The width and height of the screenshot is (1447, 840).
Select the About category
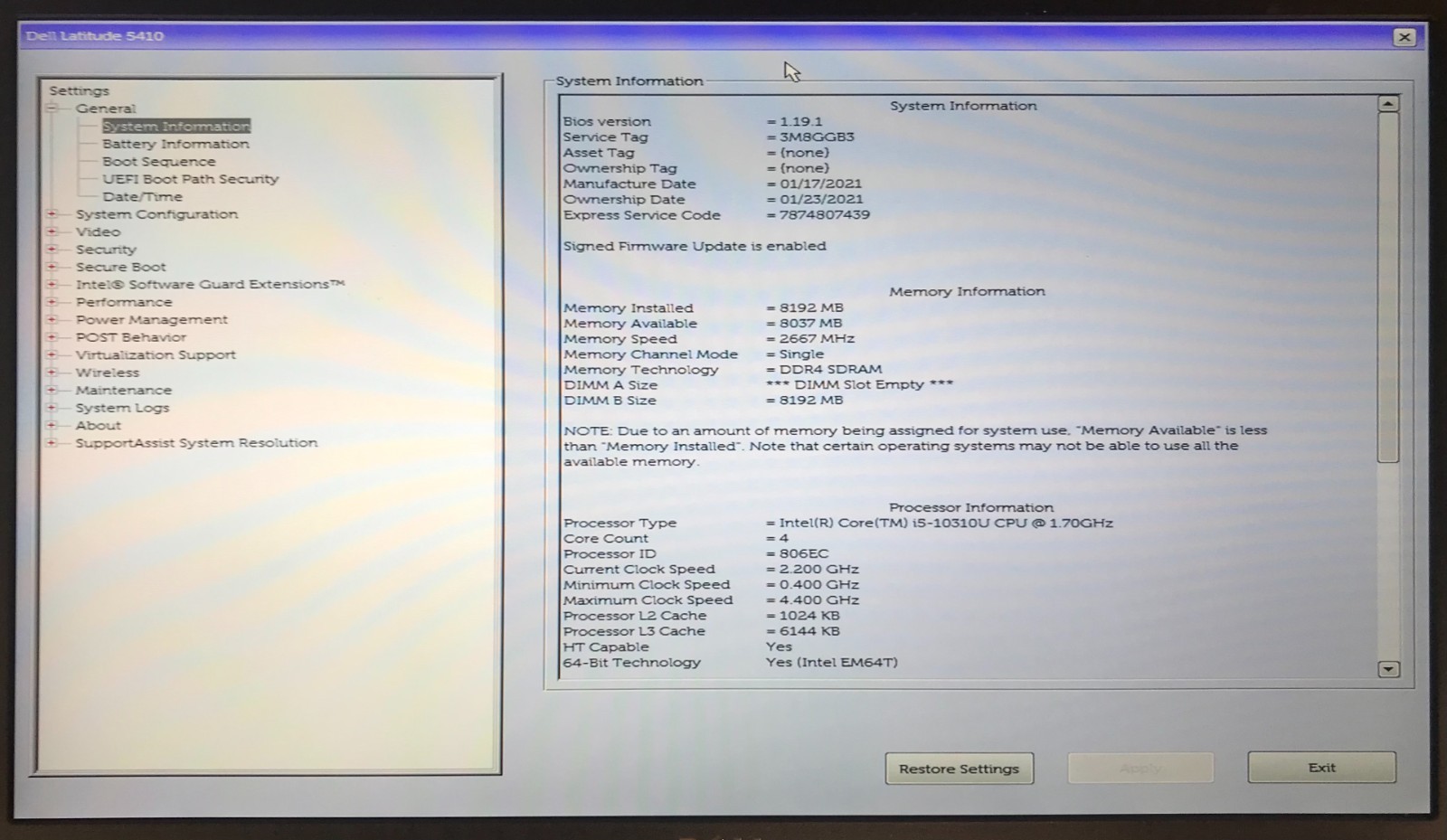click(x=99, y=425)
